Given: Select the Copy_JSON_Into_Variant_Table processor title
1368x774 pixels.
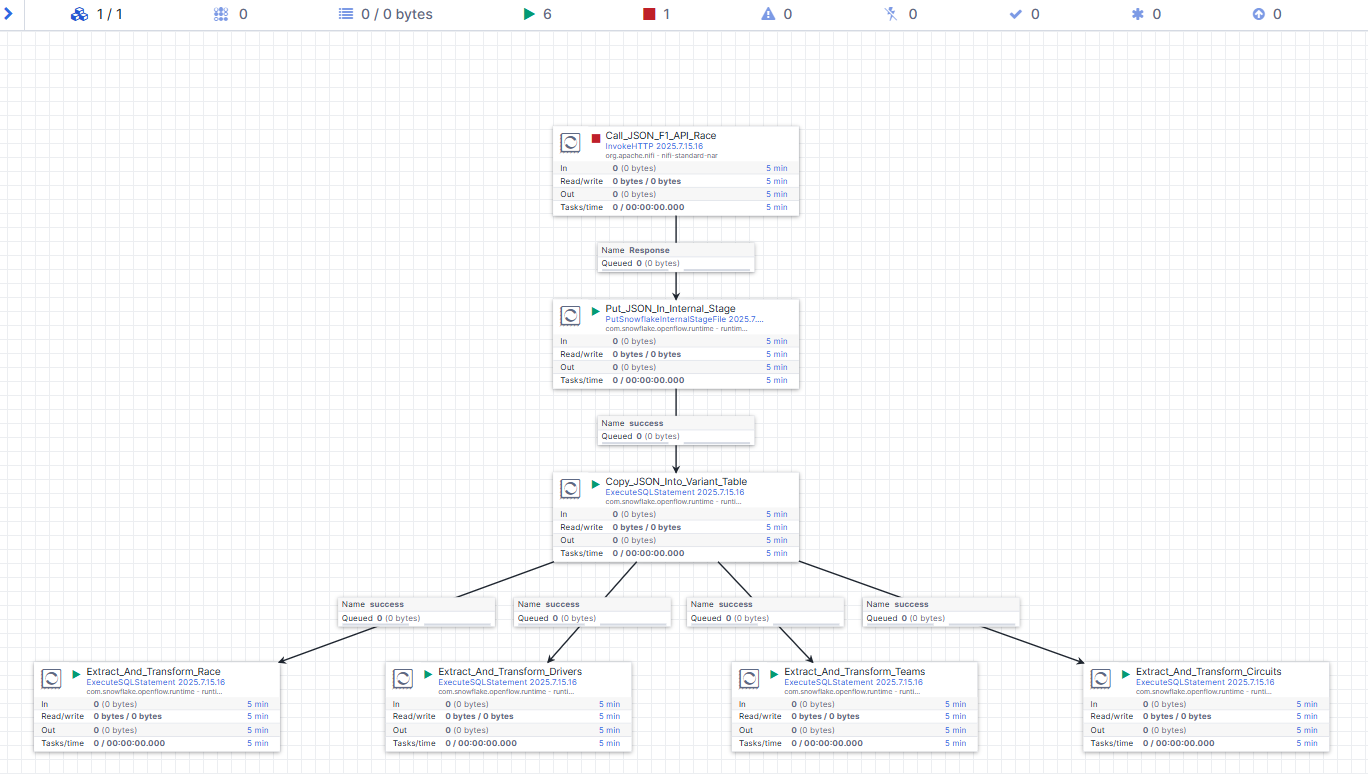Looking at the screenshot, I should tap(676, 482).
